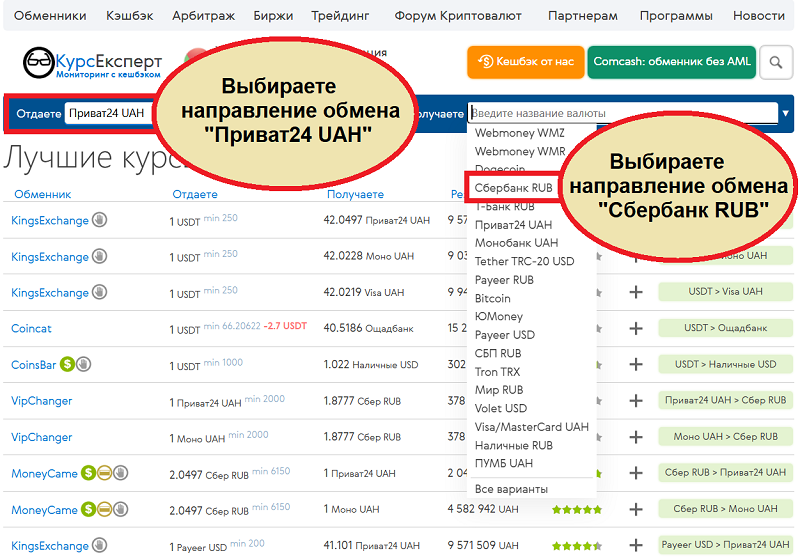Open the Coincat exchanger link

31,328
